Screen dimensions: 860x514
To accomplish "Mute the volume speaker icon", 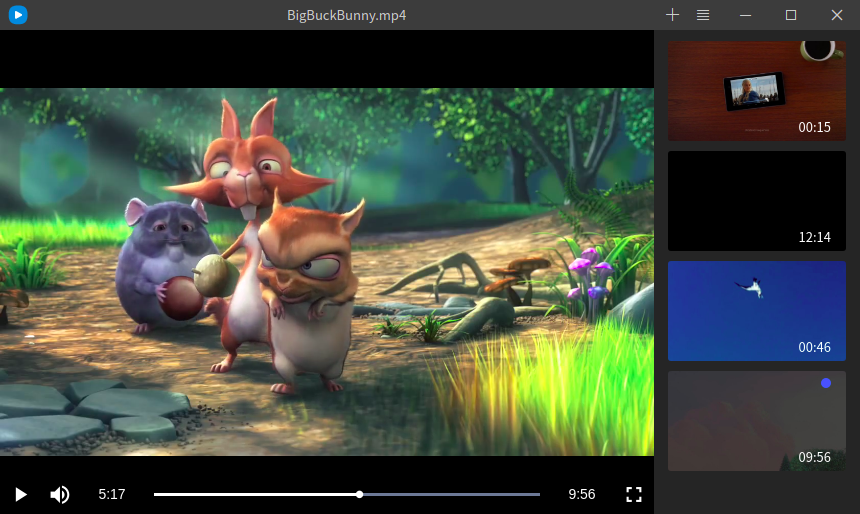I will coord(60,494).
